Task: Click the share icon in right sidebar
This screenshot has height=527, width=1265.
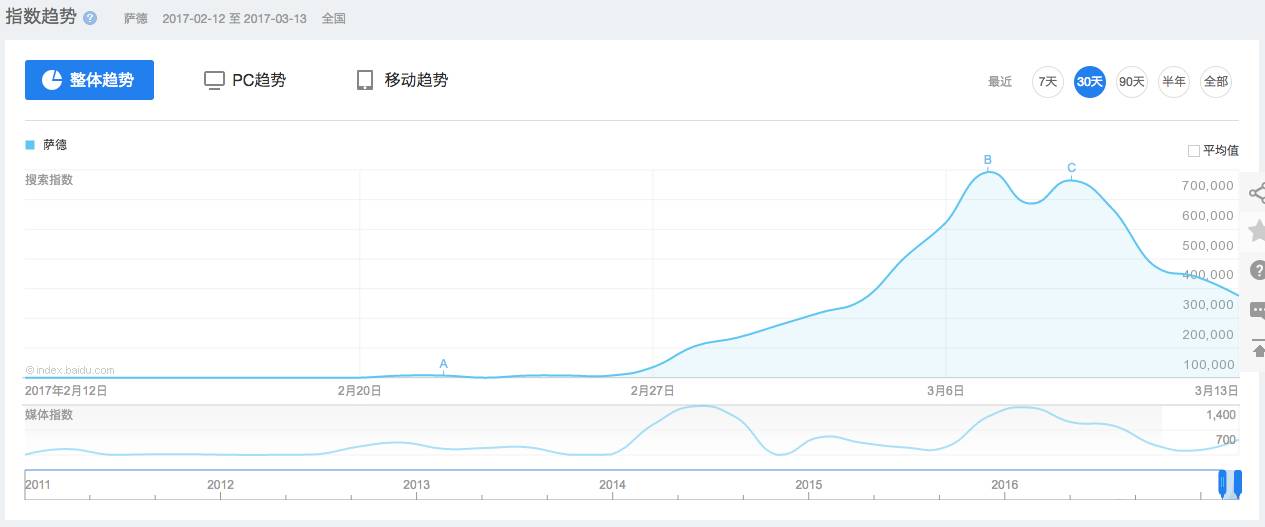Action: (x=1257, y=192)
